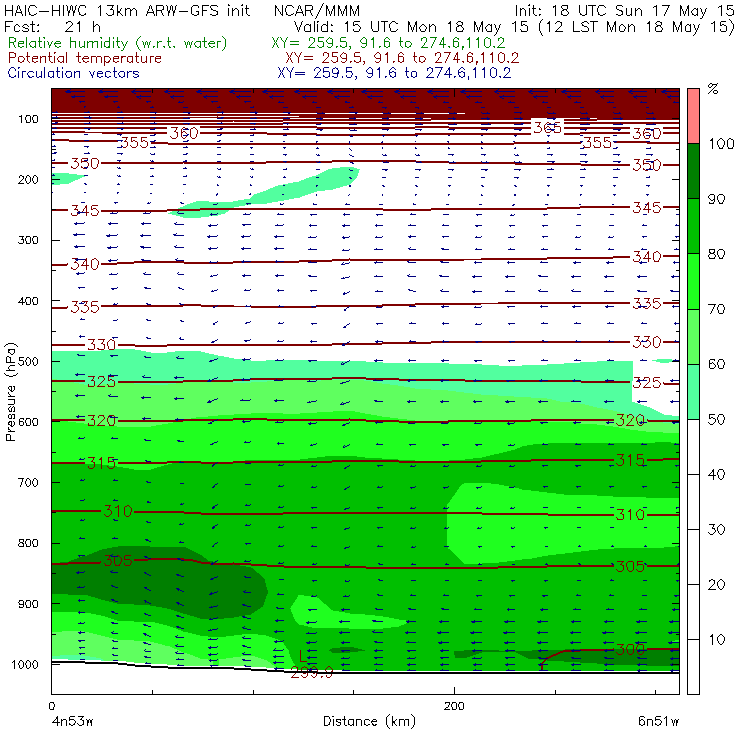Viewport: 740px width, 740px height.
Task: Click the '%' unit label above colorbar
Action: pos(713,89)
